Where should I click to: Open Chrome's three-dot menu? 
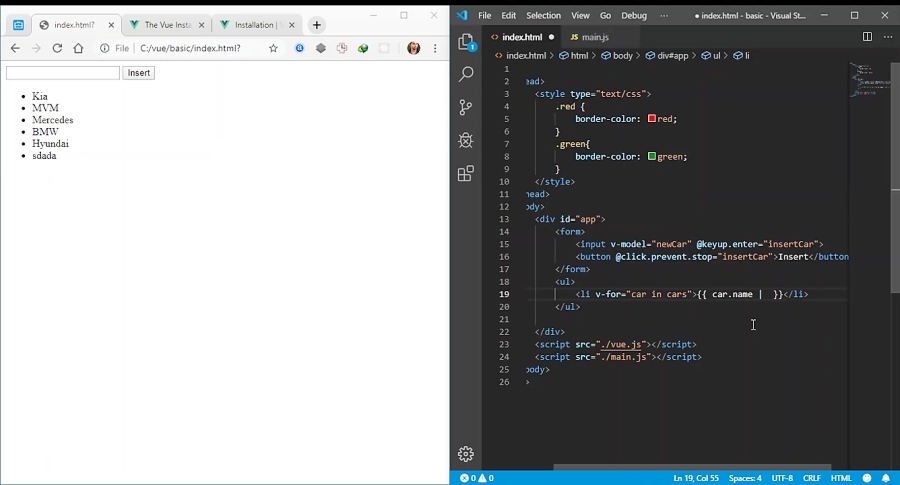coord(435,48)
